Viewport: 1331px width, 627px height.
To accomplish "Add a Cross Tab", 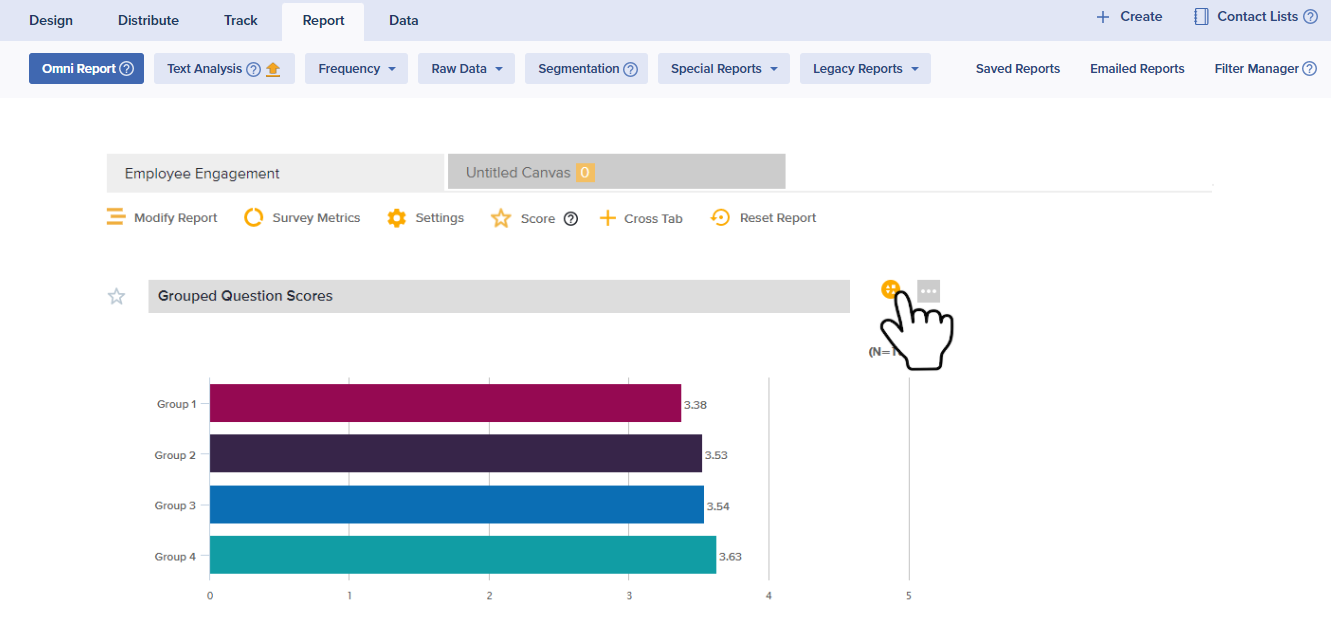I will click(641, 218).
